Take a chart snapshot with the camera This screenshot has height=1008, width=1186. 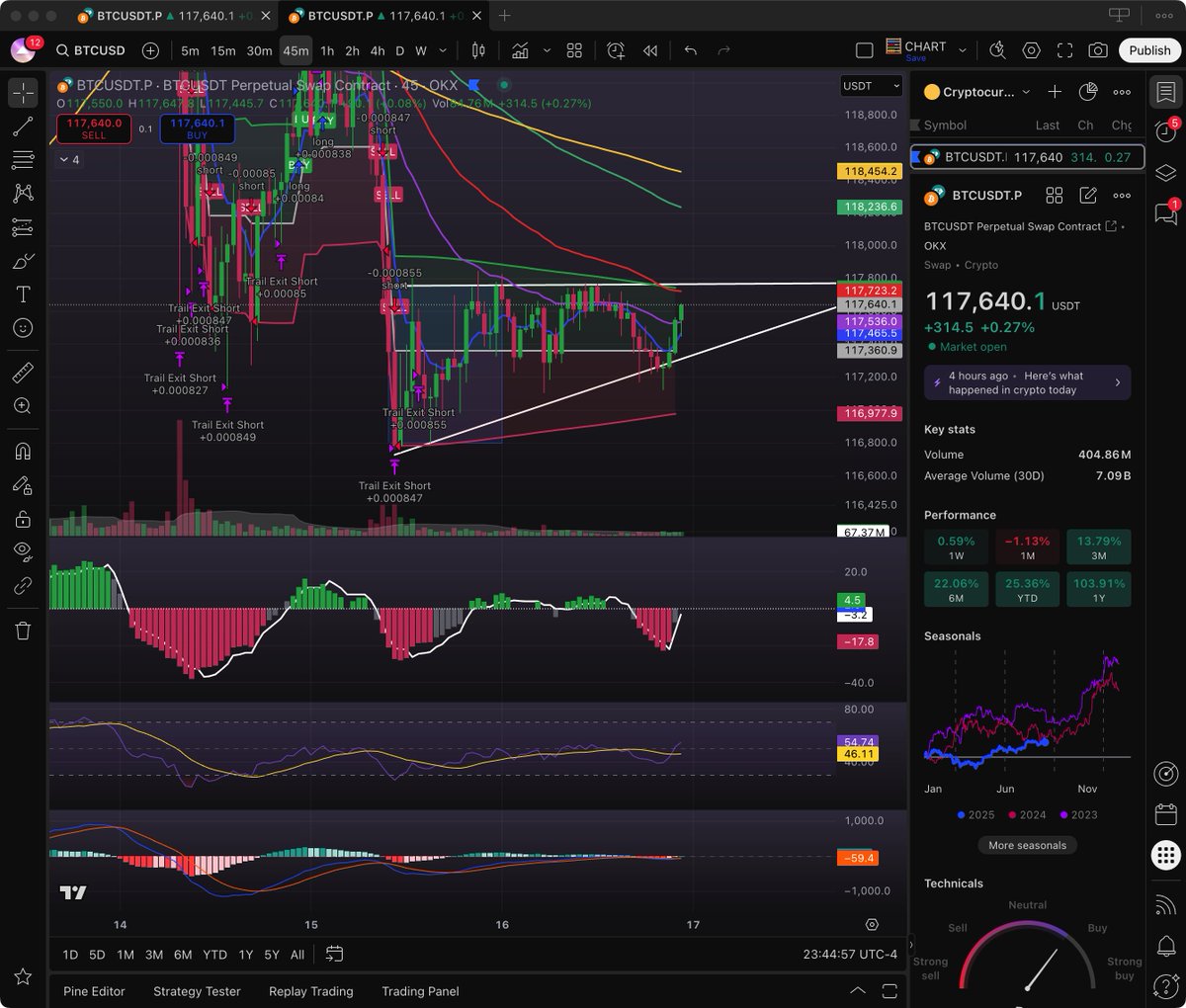1098,50
